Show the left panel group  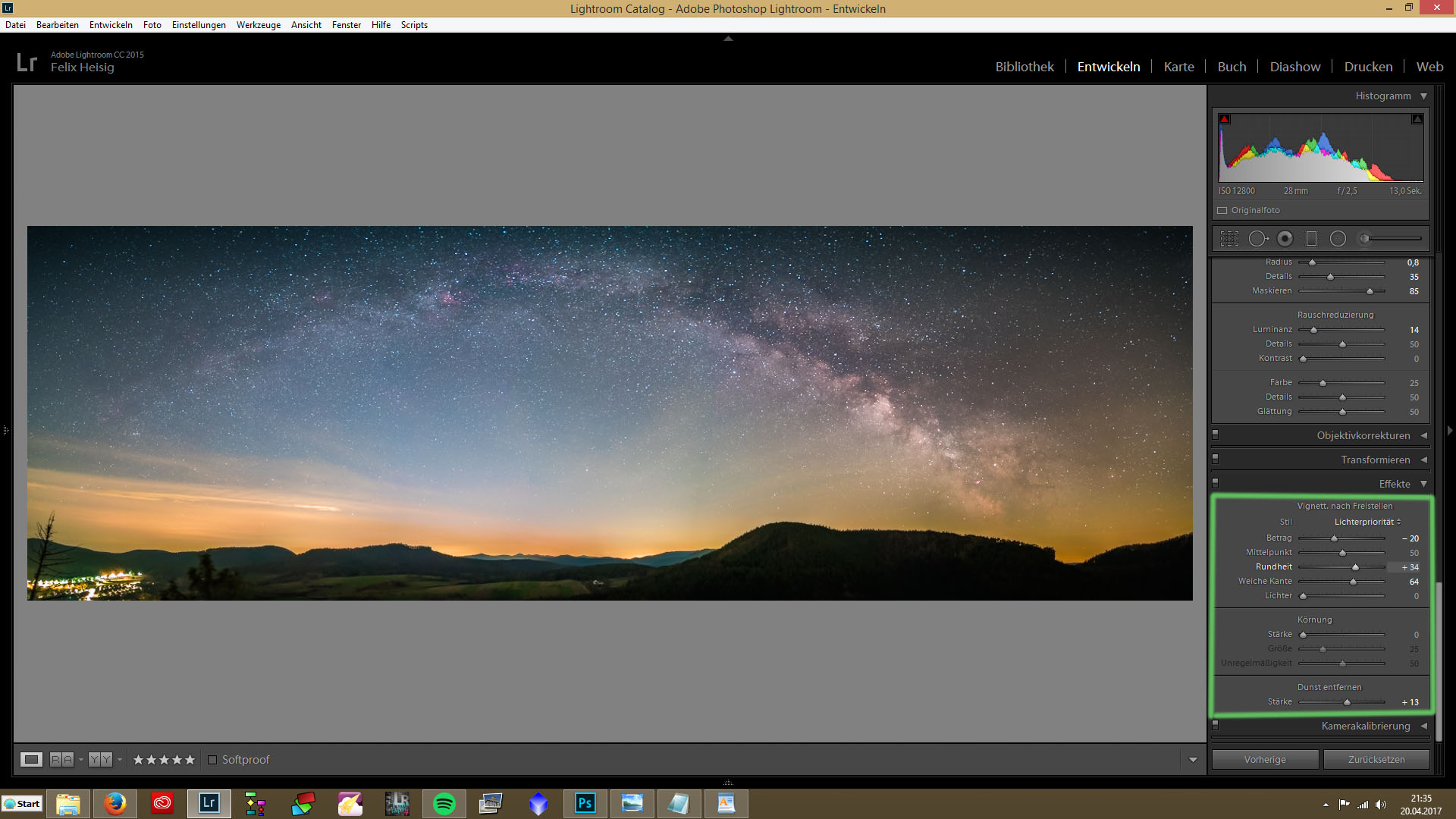click(5, 431)
